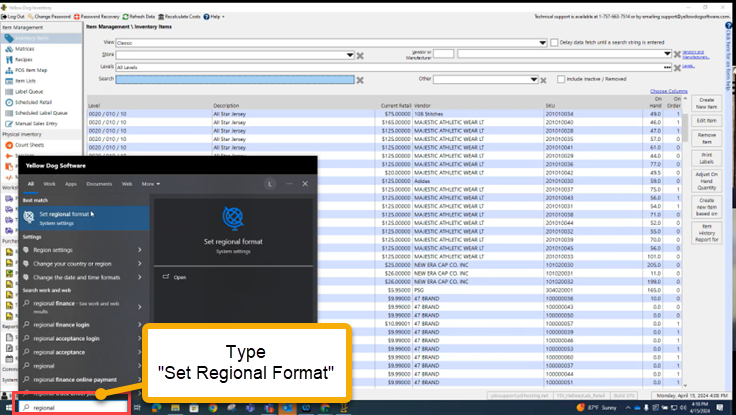The width and height of the screenshot is (736, 415).
Task: Click the vendor code input box
Action: coord(444,54)
